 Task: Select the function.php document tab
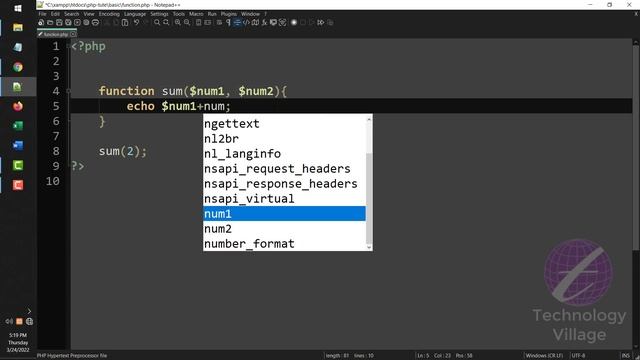[x=56, y=34]
